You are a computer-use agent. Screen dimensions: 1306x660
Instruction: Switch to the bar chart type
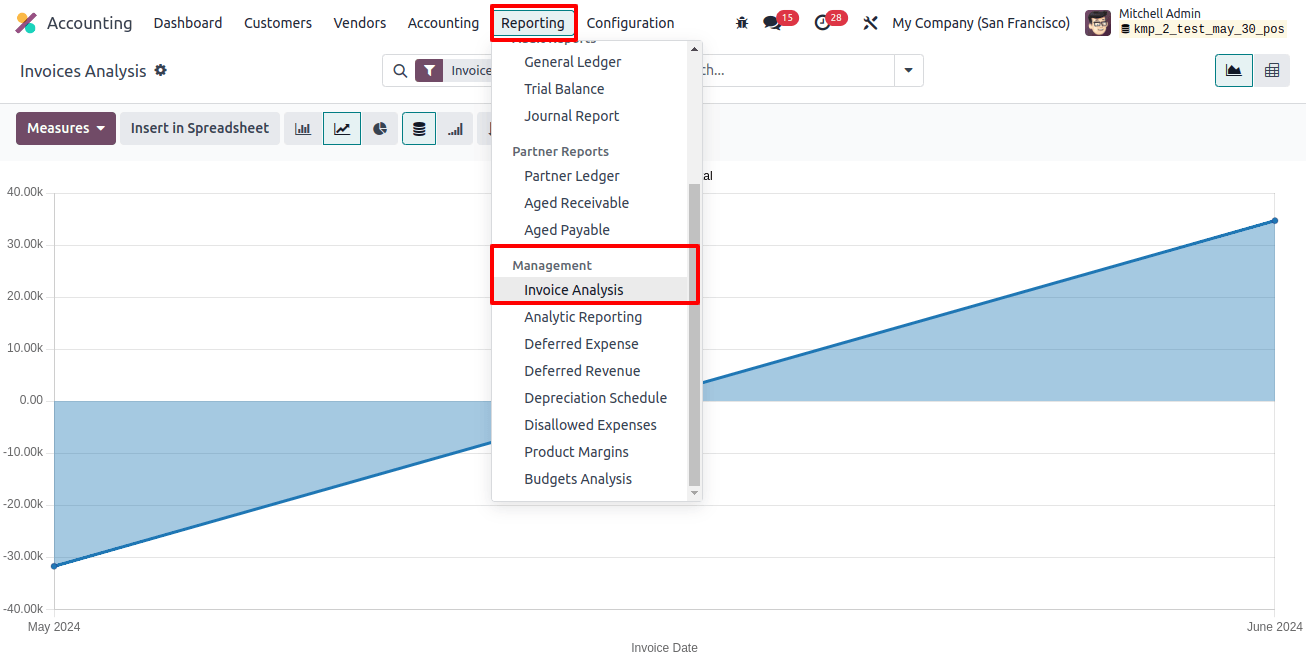tap(303, 129)
